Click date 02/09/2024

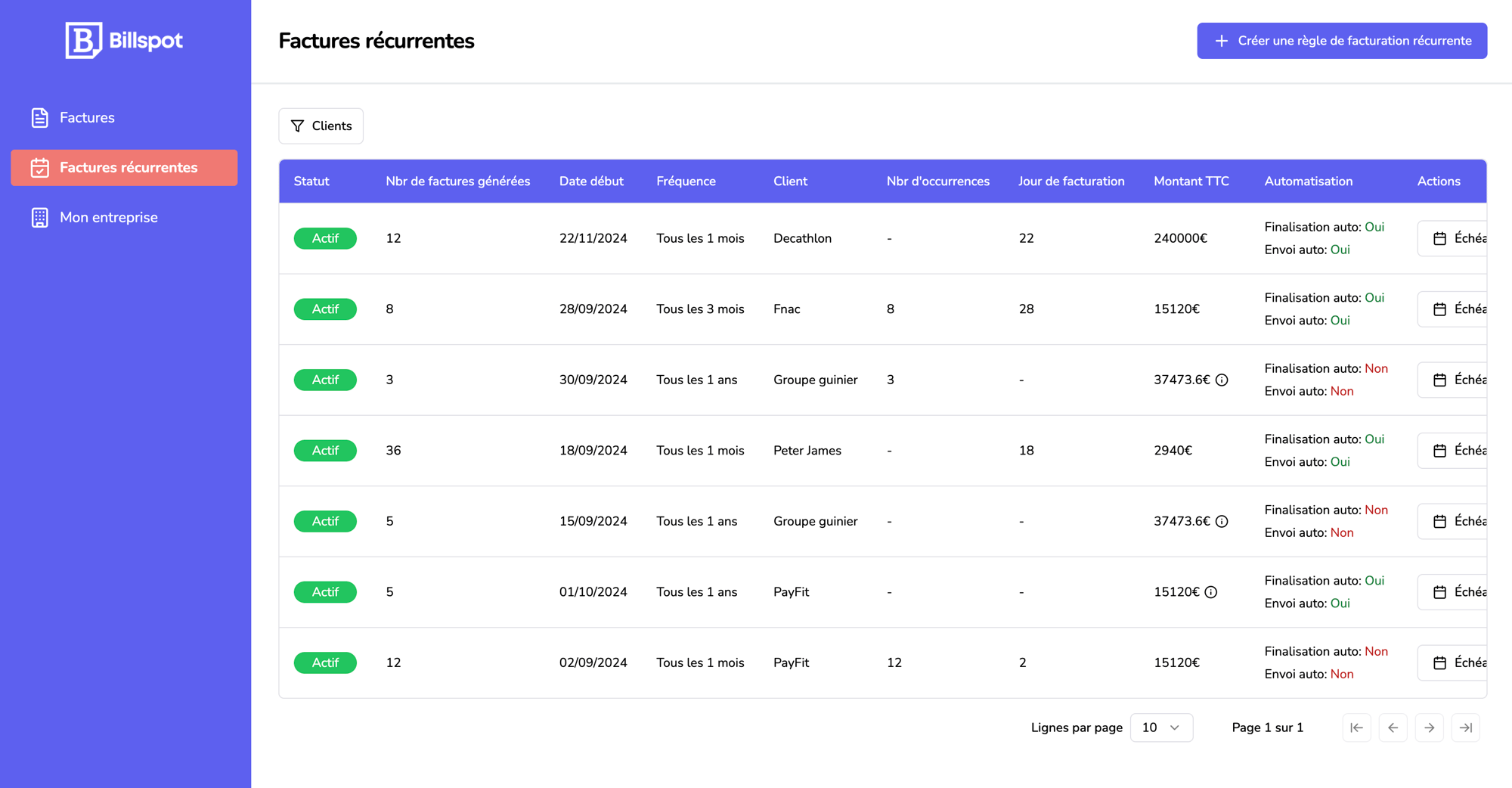coord(593,662)
